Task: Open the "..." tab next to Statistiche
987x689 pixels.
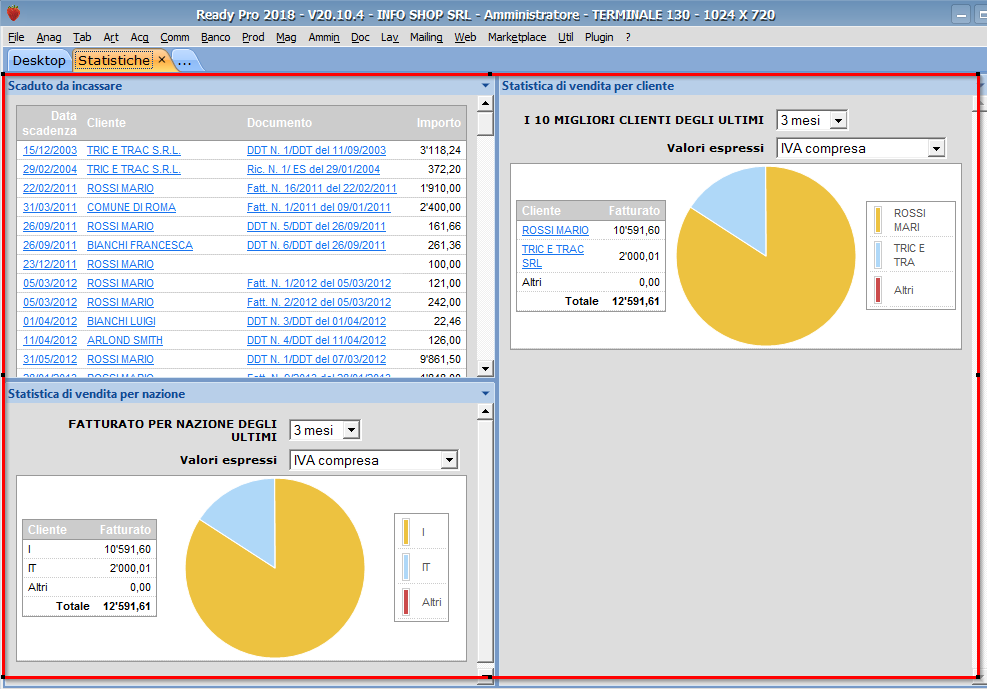Action: click(x=185, y=61)
